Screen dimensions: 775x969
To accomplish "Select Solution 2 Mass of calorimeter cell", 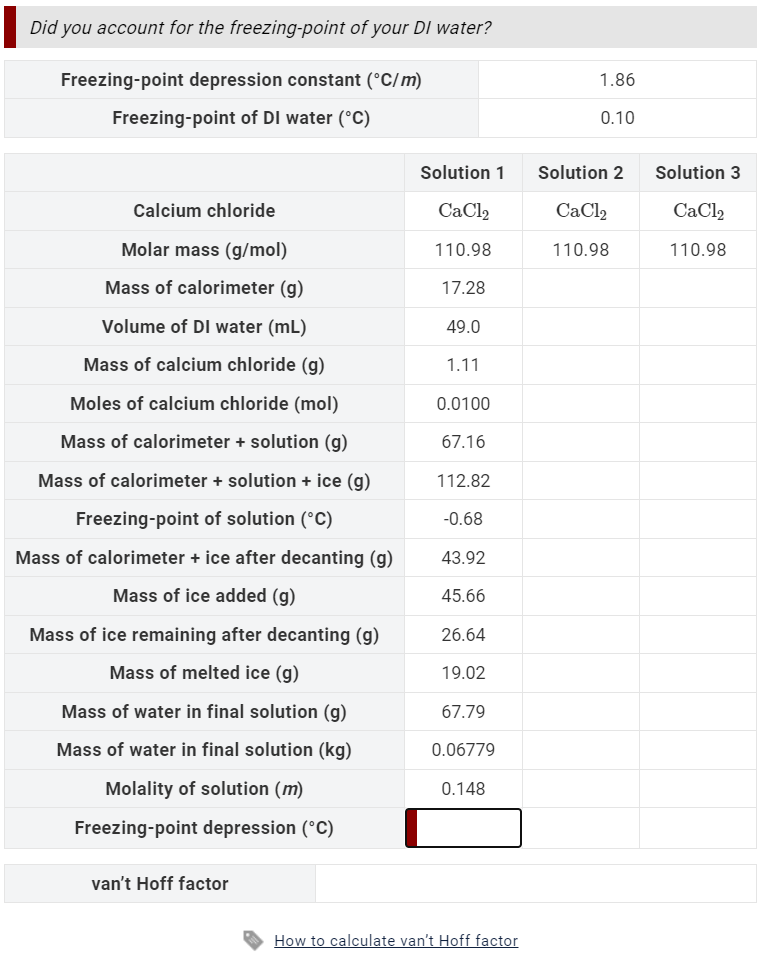I will tap(581, 288).
